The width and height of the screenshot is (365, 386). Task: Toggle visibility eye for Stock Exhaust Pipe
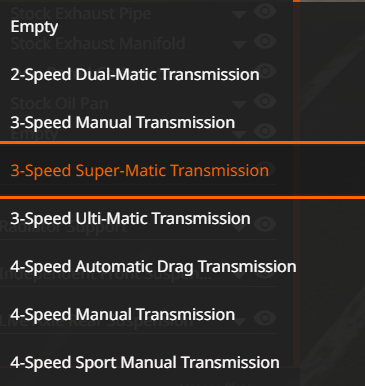pos(265,11)
